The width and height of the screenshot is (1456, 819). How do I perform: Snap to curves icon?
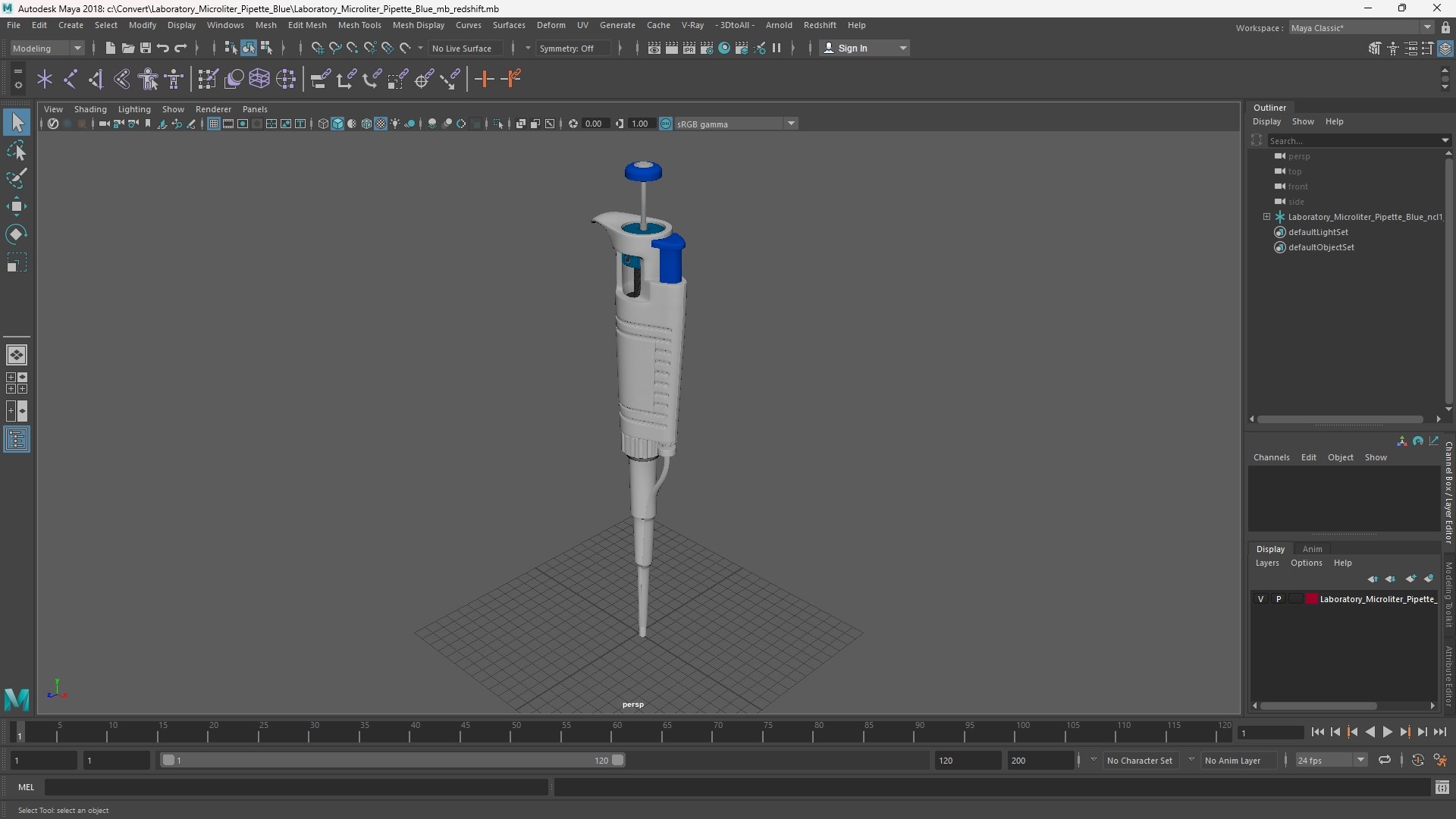pyautogui.click(x=334, y=48)
